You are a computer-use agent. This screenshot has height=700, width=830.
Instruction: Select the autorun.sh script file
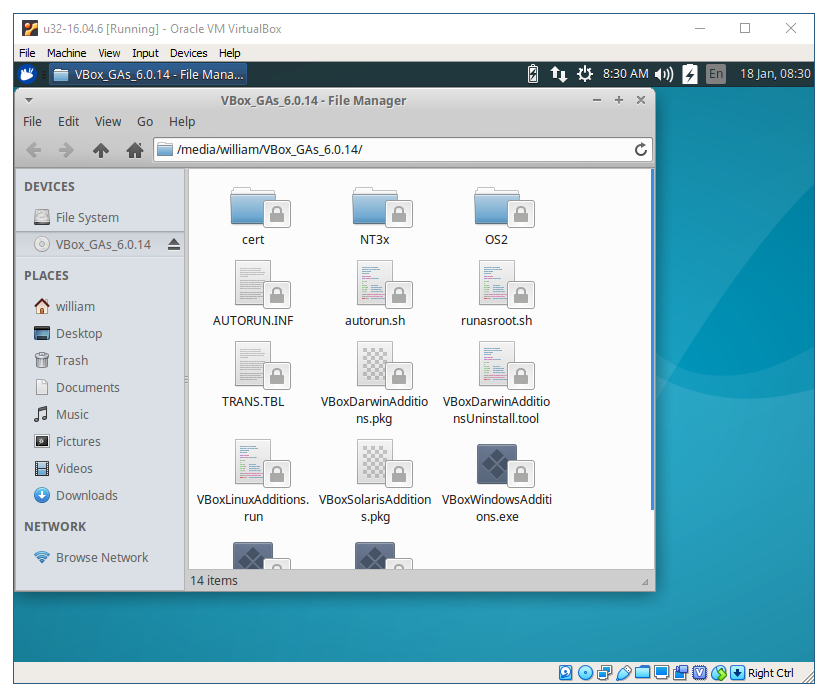[375, 283]
